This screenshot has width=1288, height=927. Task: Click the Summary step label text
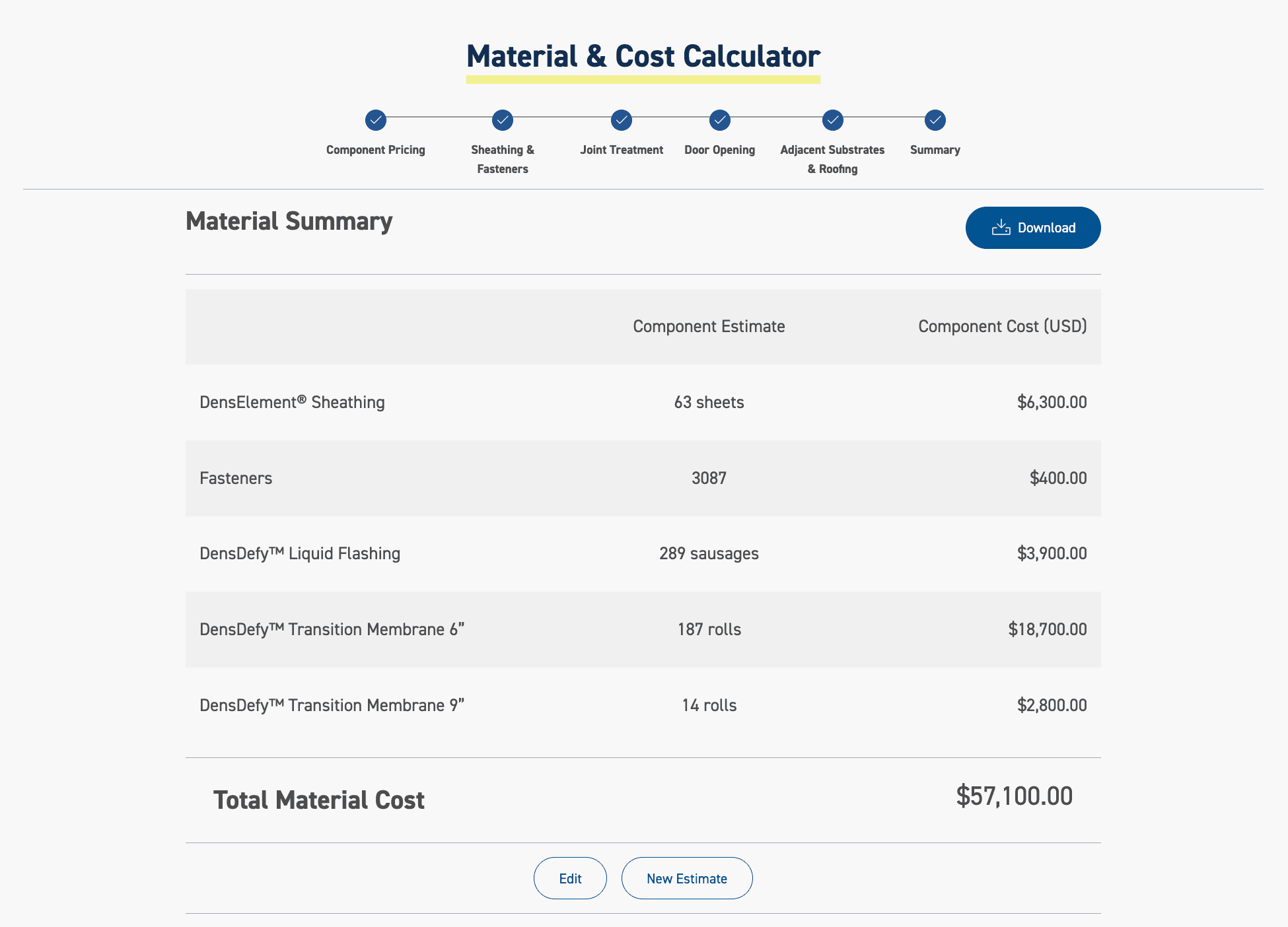pos(935,150)
